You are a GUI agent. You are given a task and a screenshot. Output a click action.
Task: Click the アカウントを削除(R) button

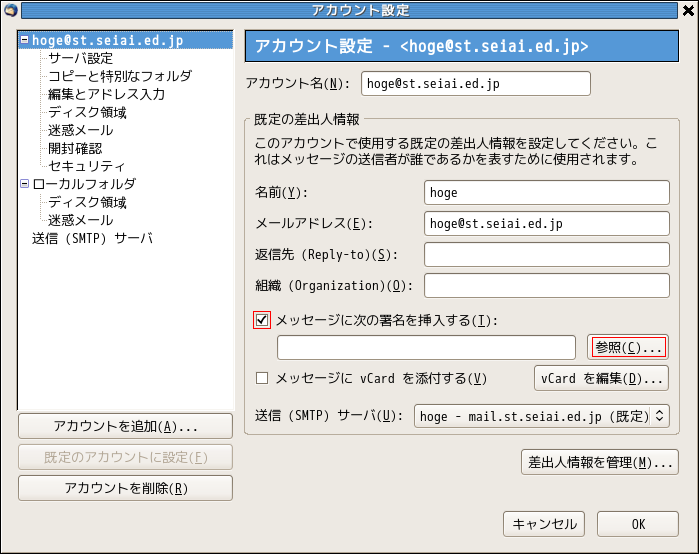click(x=125, y=488)
